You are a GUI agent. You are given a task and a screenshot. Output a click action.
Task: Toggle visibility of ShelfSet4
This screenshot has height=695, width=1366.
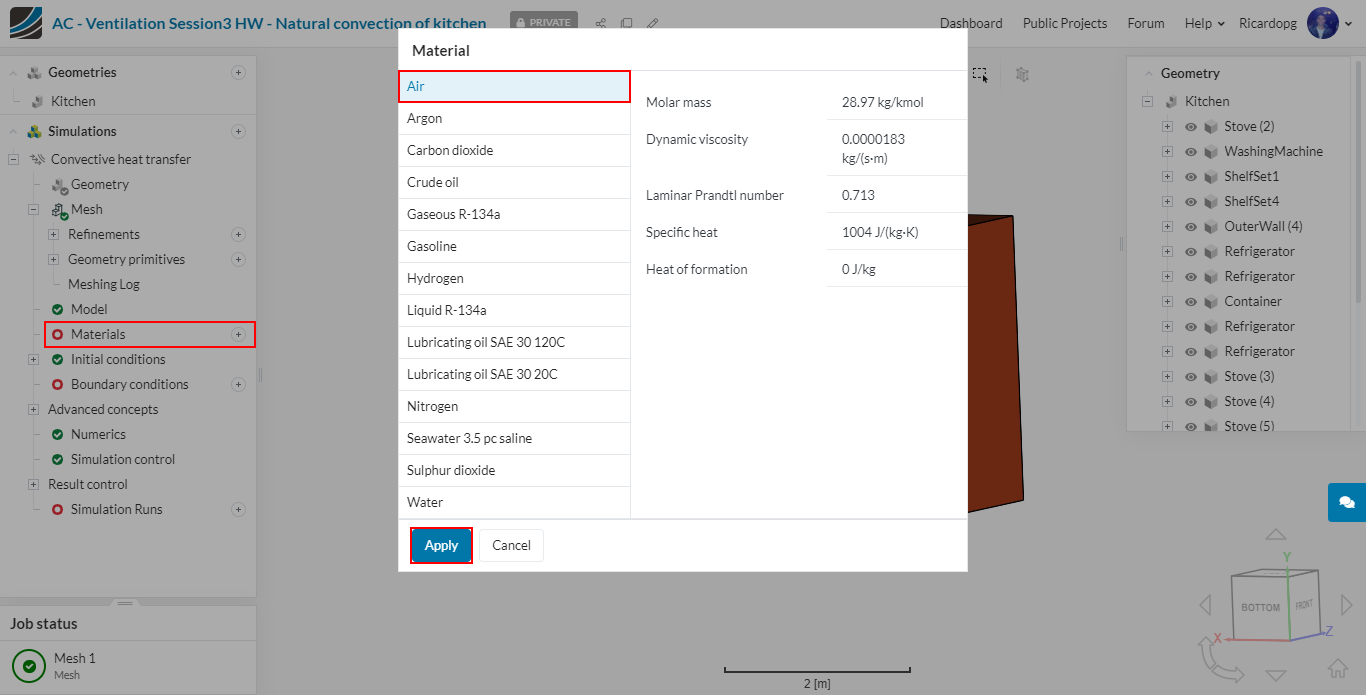tap(1191, 201)
